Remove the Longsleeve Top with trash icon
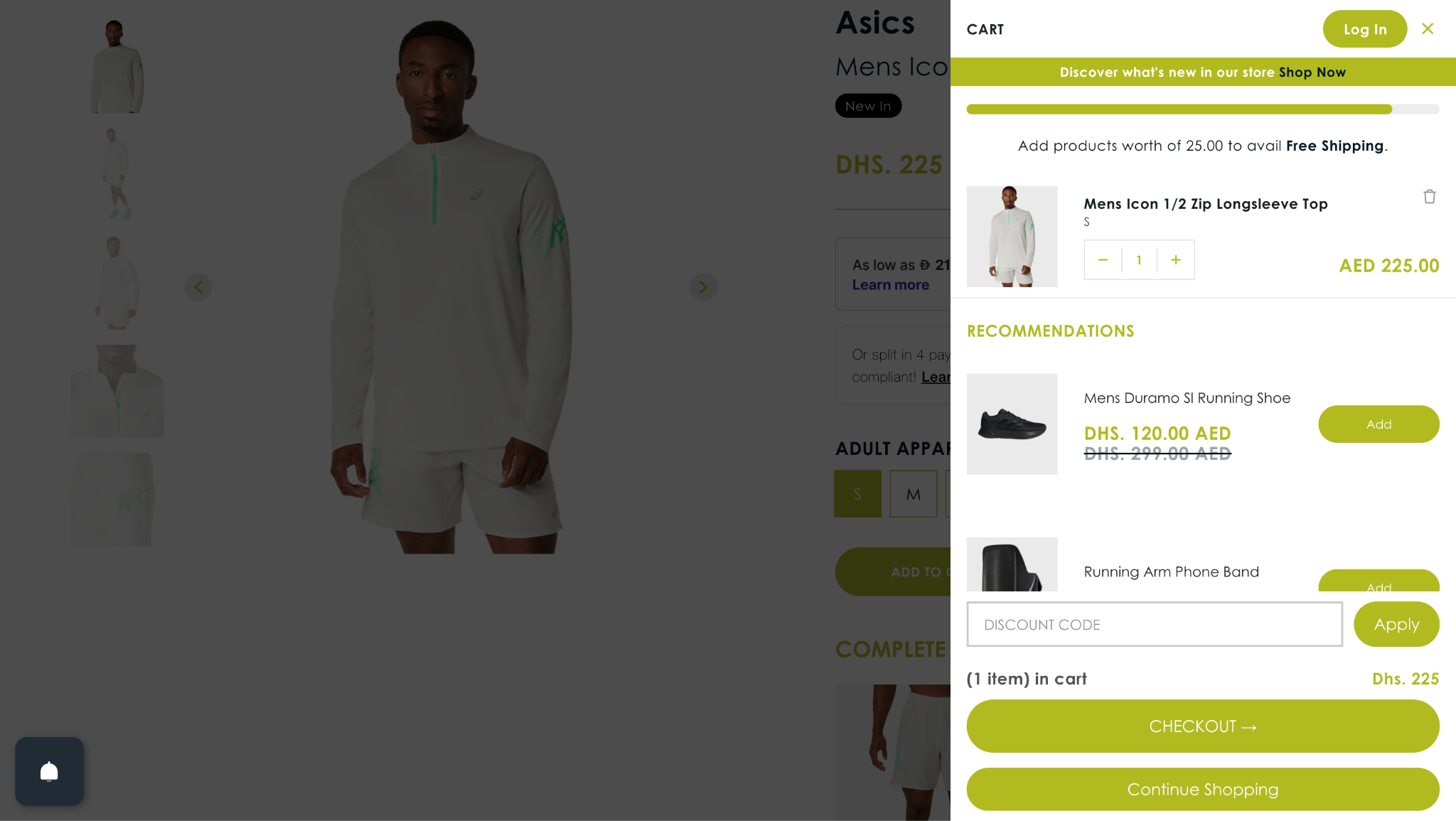The height and width of the screenshot is (821, 1456). point(1429,197)
